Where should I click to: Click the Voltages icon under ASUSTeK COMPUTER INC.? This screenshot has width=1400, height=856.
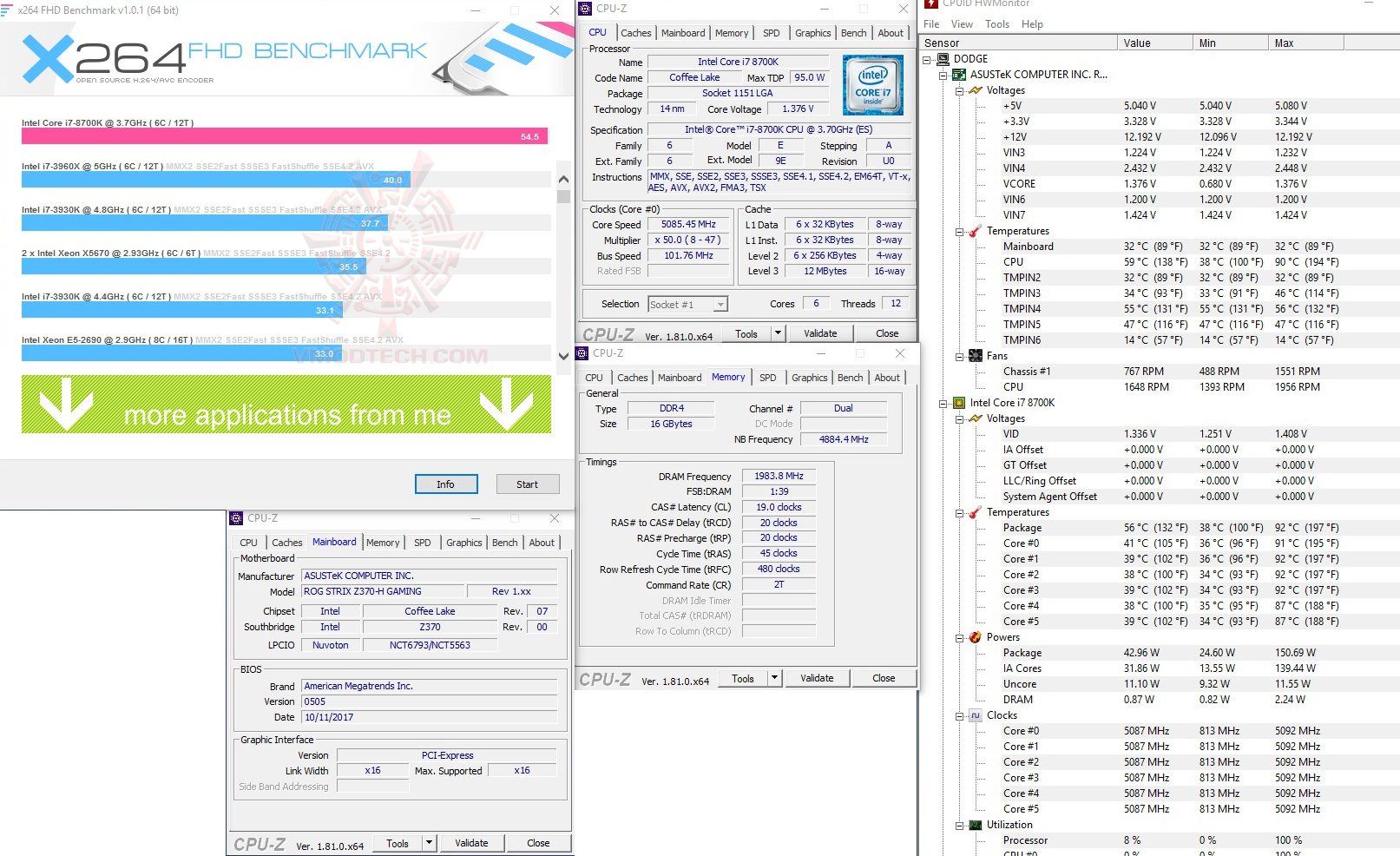point(976,90)
